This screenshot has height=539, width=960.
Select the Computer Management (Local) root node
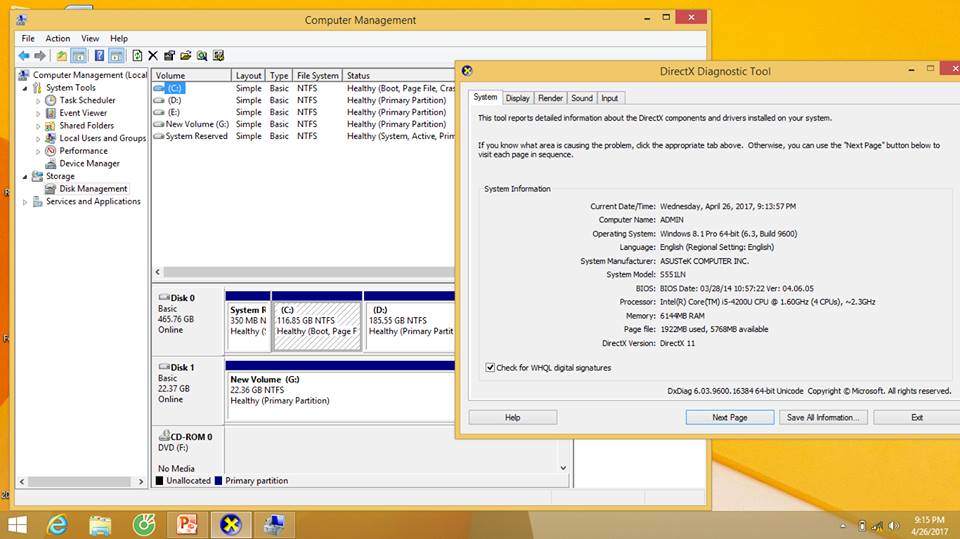click(89, 75)
